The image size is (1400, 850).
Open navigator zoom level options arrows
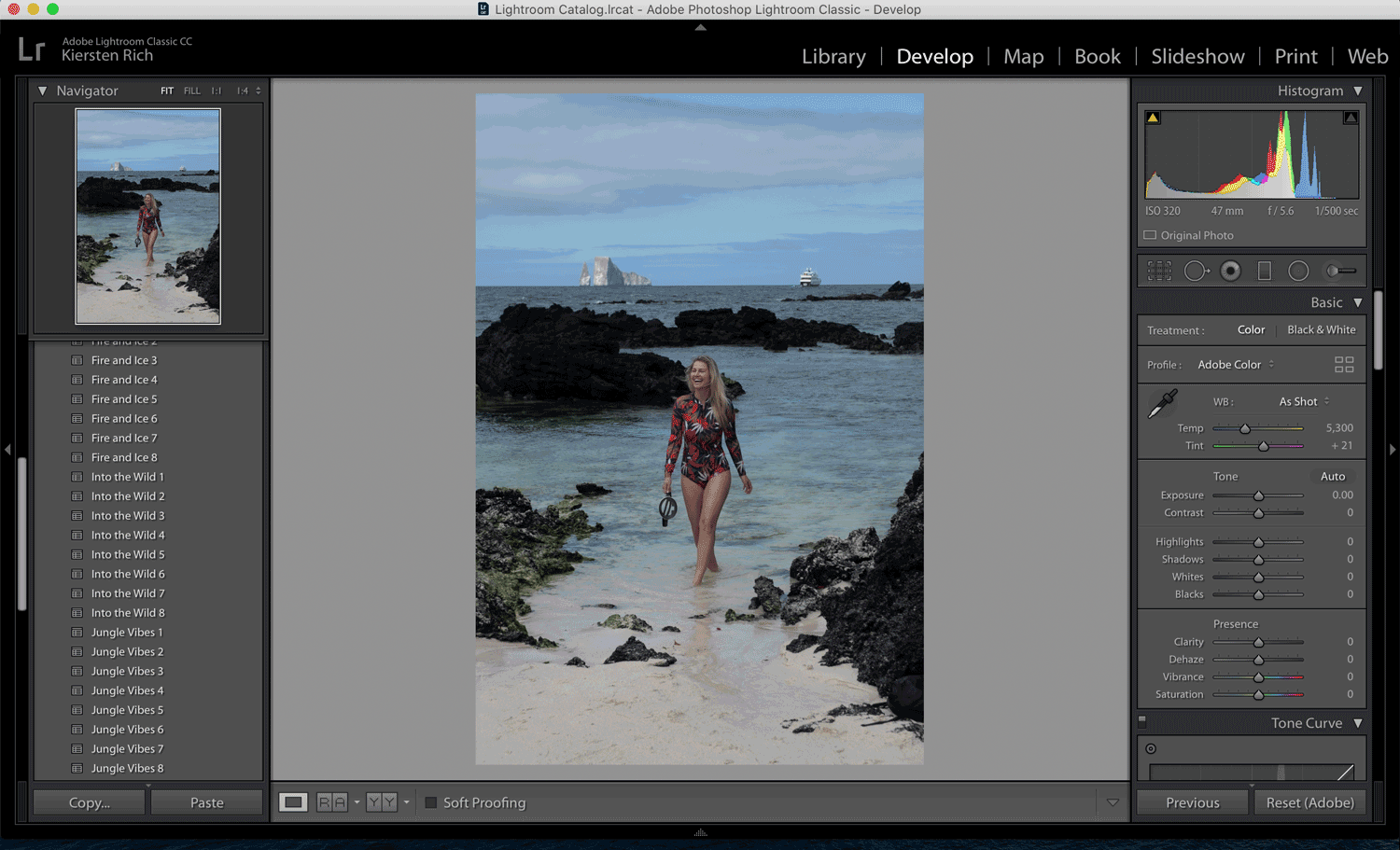click(x=259, y=91)
